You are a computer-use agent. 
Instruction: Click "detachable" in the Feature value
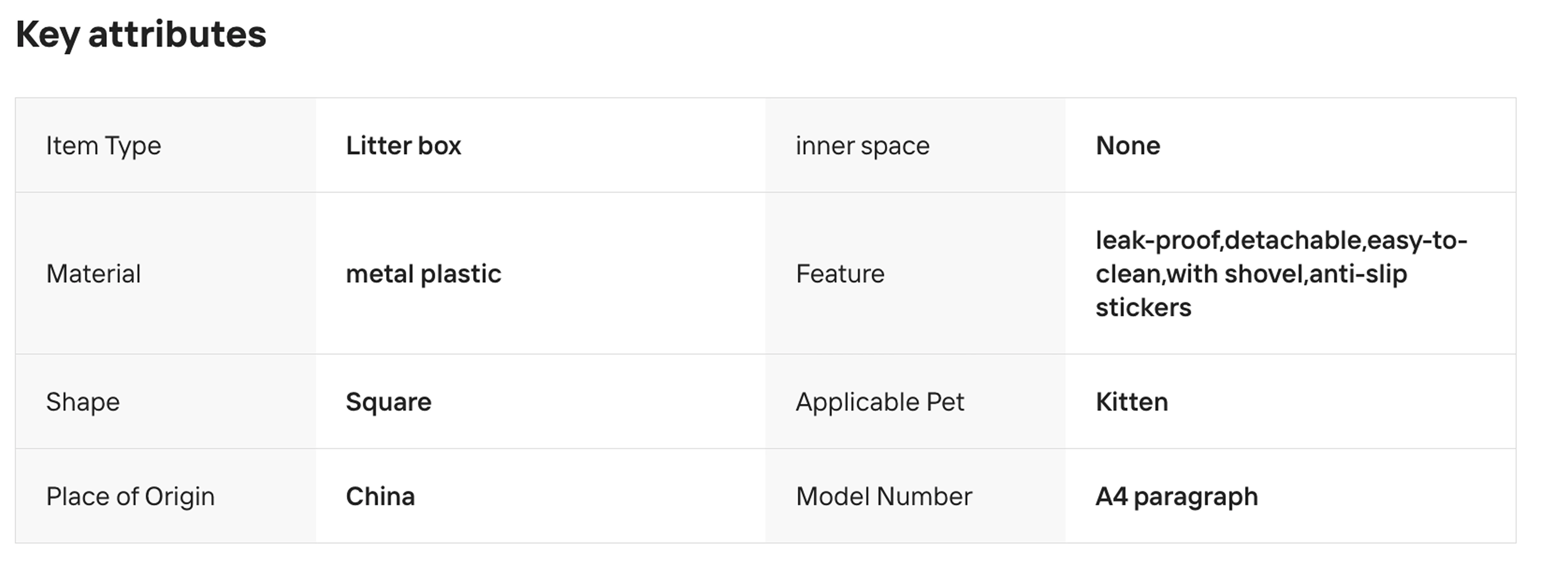(x=1293, y=240)
